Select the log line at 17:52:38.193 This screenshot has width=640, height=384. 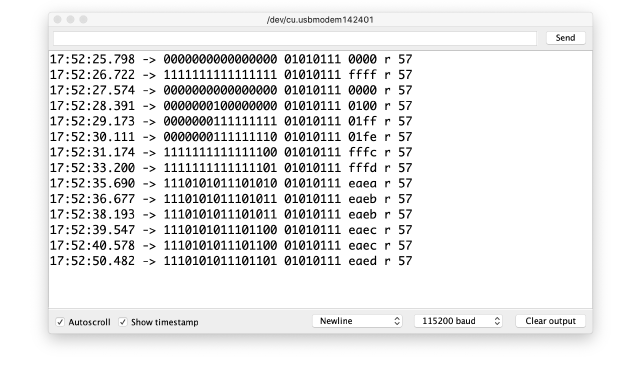point(231,215)
